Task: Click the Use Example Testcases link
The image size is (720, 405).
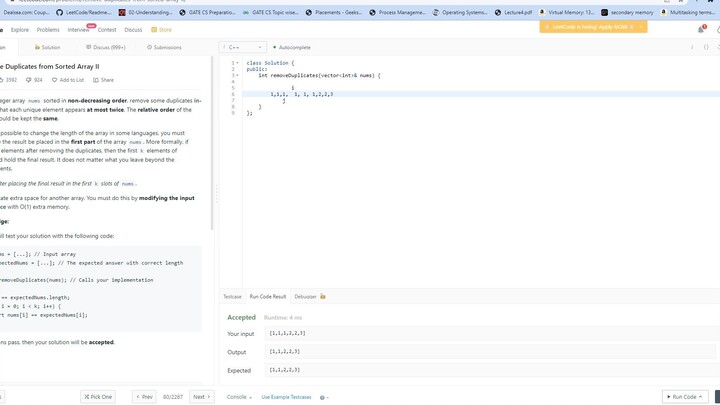Action: click(x=287, y=397)
